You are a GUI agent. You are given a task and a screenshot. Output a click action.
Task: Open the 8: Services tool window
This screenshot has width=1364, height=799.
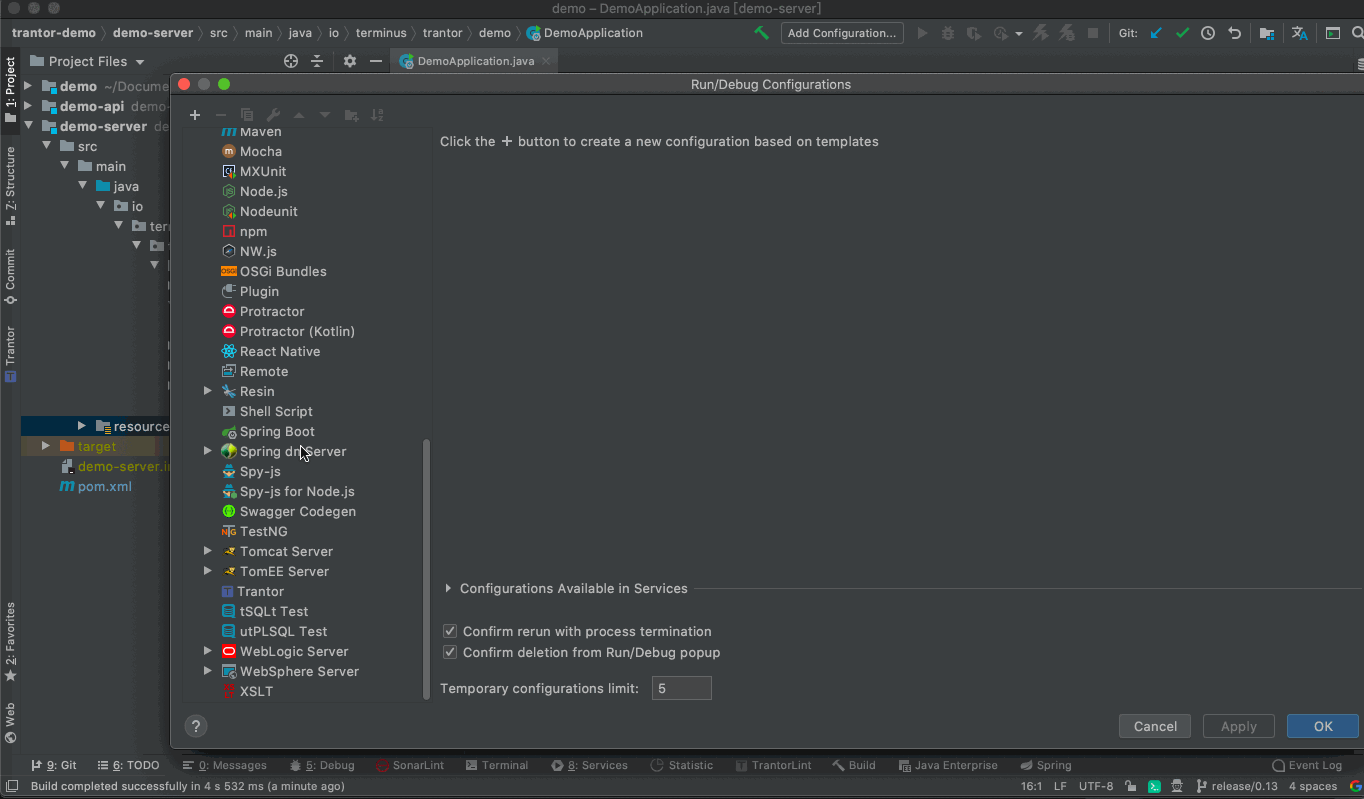click(589, 765)
